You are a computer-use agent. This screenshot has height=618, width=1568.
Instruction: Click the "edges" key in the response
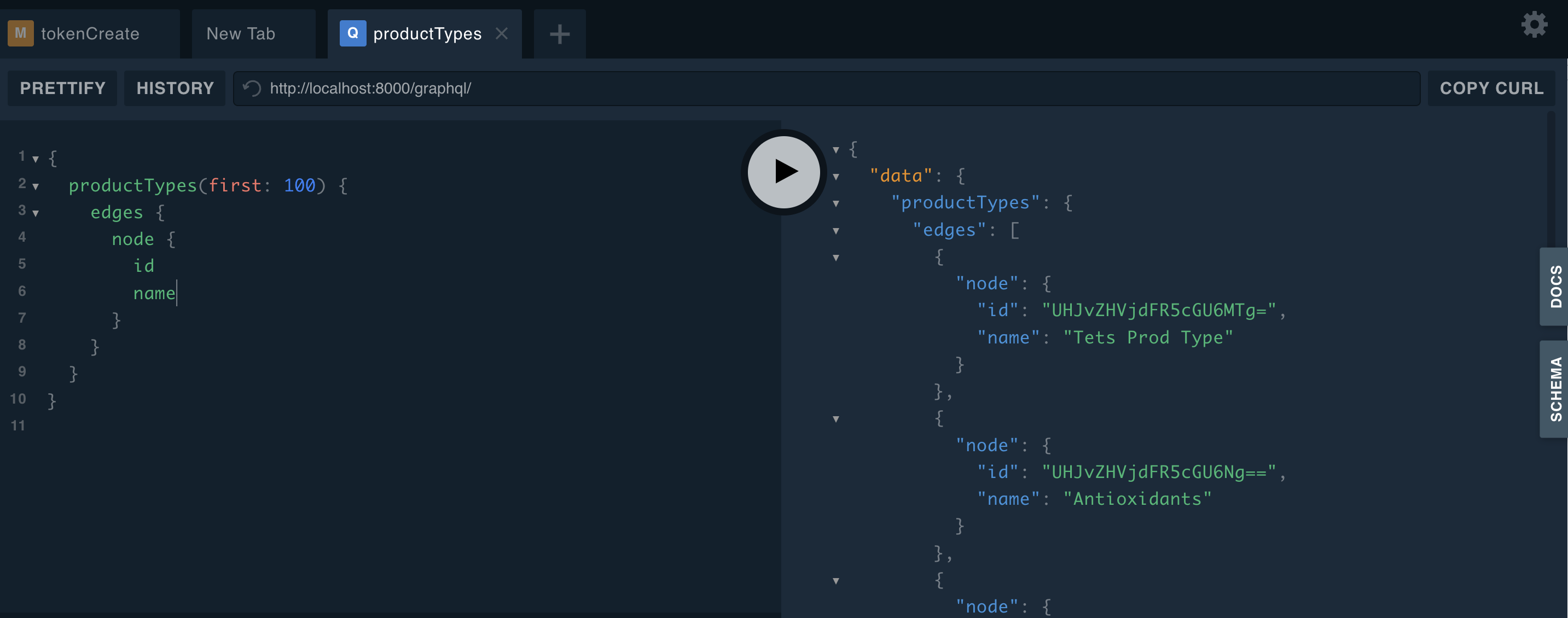coord(949,230)
